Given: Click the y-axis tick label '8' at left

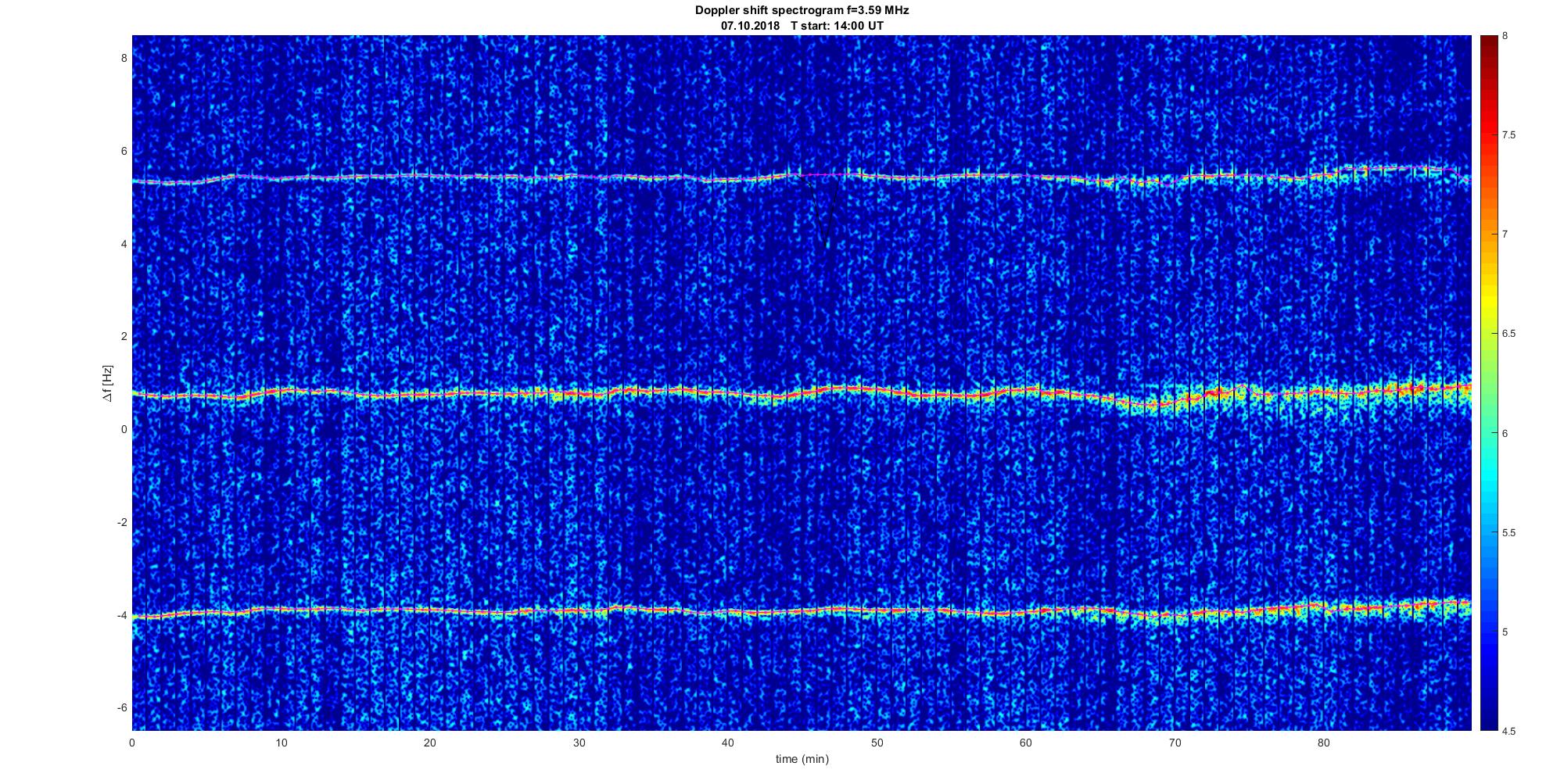Looking at the screenshot, I should 124,58.
